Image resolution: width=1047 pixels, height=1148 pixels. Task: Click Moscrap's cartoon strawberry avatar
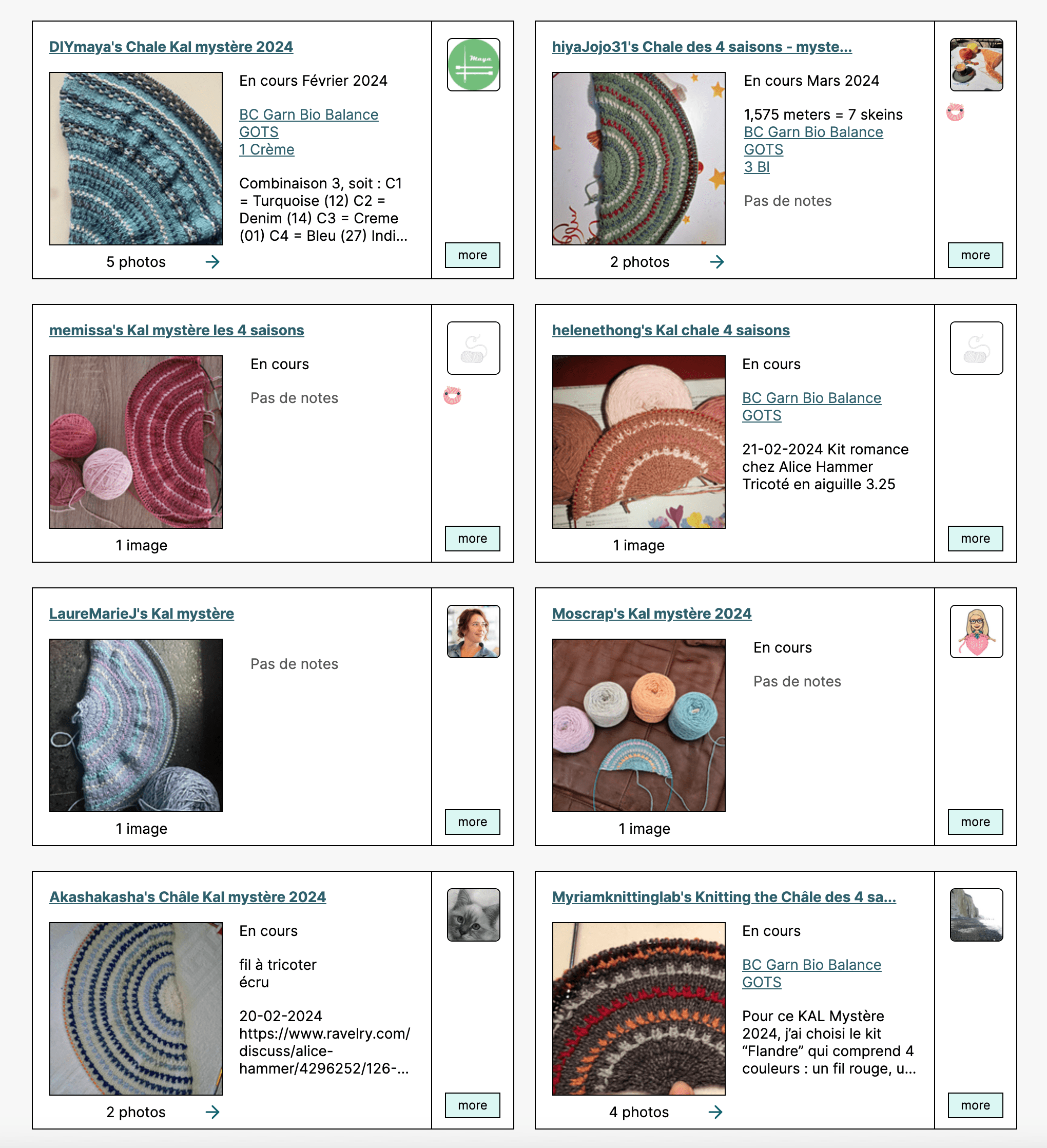pyautogui.click(x=976, y=631)
